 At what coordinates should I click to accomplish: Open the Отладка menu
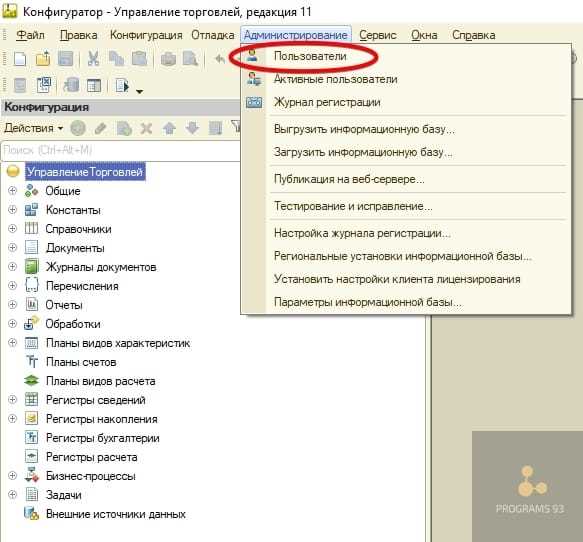213,35
